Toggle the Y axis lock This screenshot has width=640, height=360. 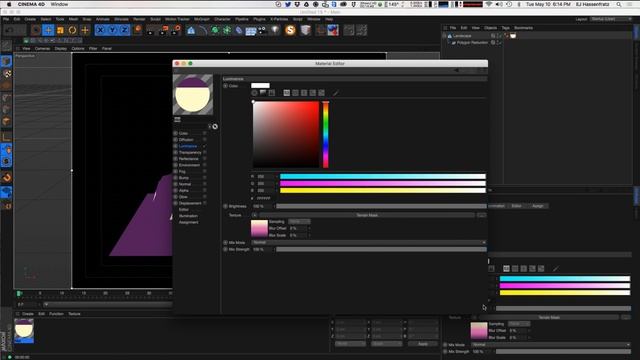(x=112, y=30)
